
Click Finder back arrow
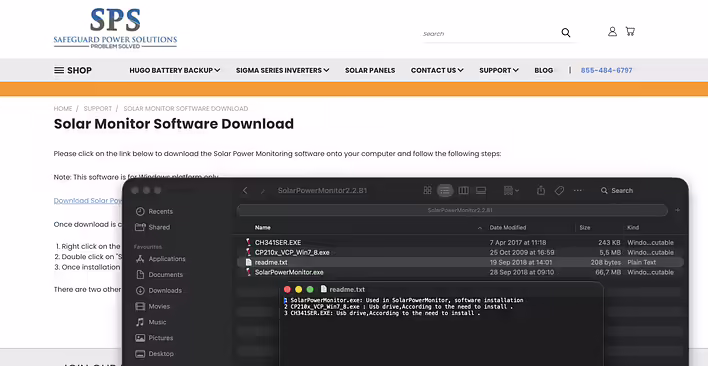tap(245, 190)
